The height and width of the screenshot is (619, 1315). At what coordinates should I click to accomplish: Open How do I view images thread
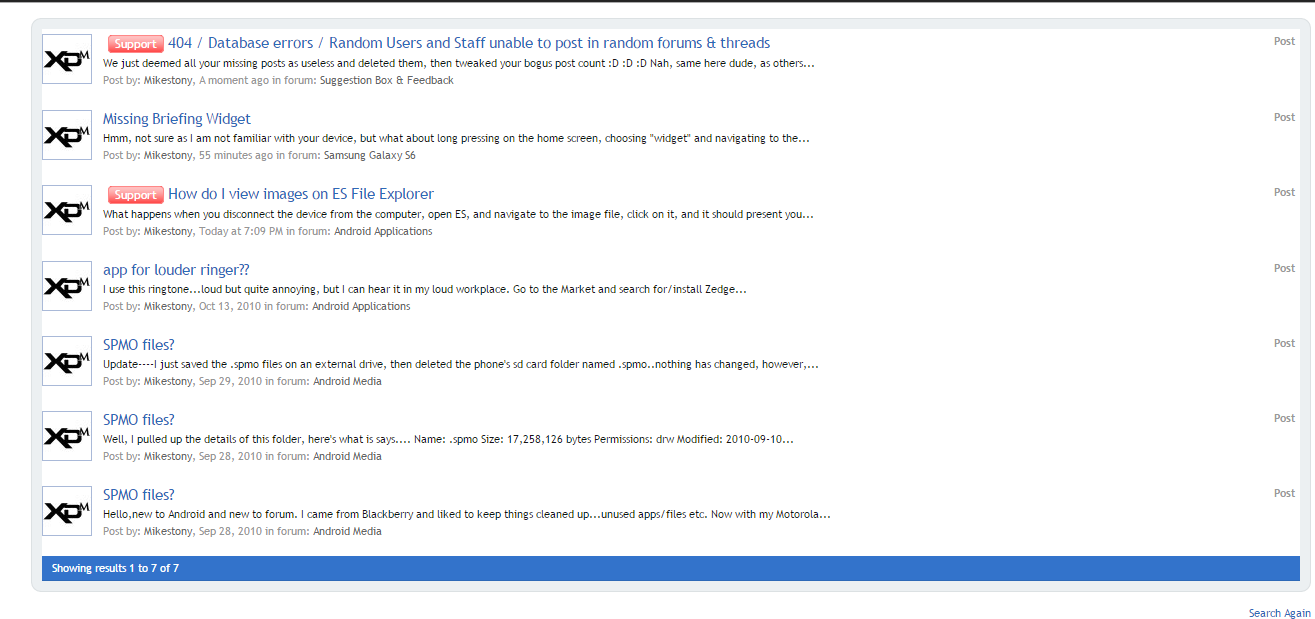coord(300,194)
